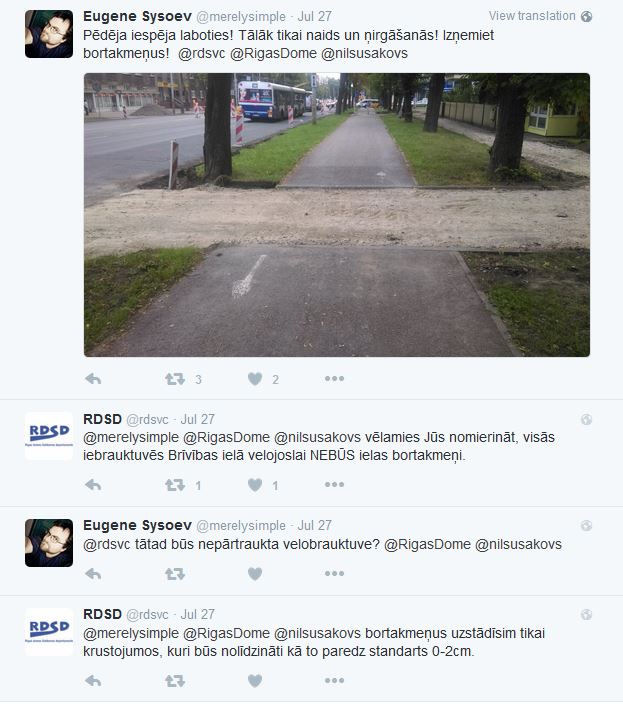The width and height of the screenshot is (623, 704).
Task: Open the bike path photo
Action: (x=337, y=215)
